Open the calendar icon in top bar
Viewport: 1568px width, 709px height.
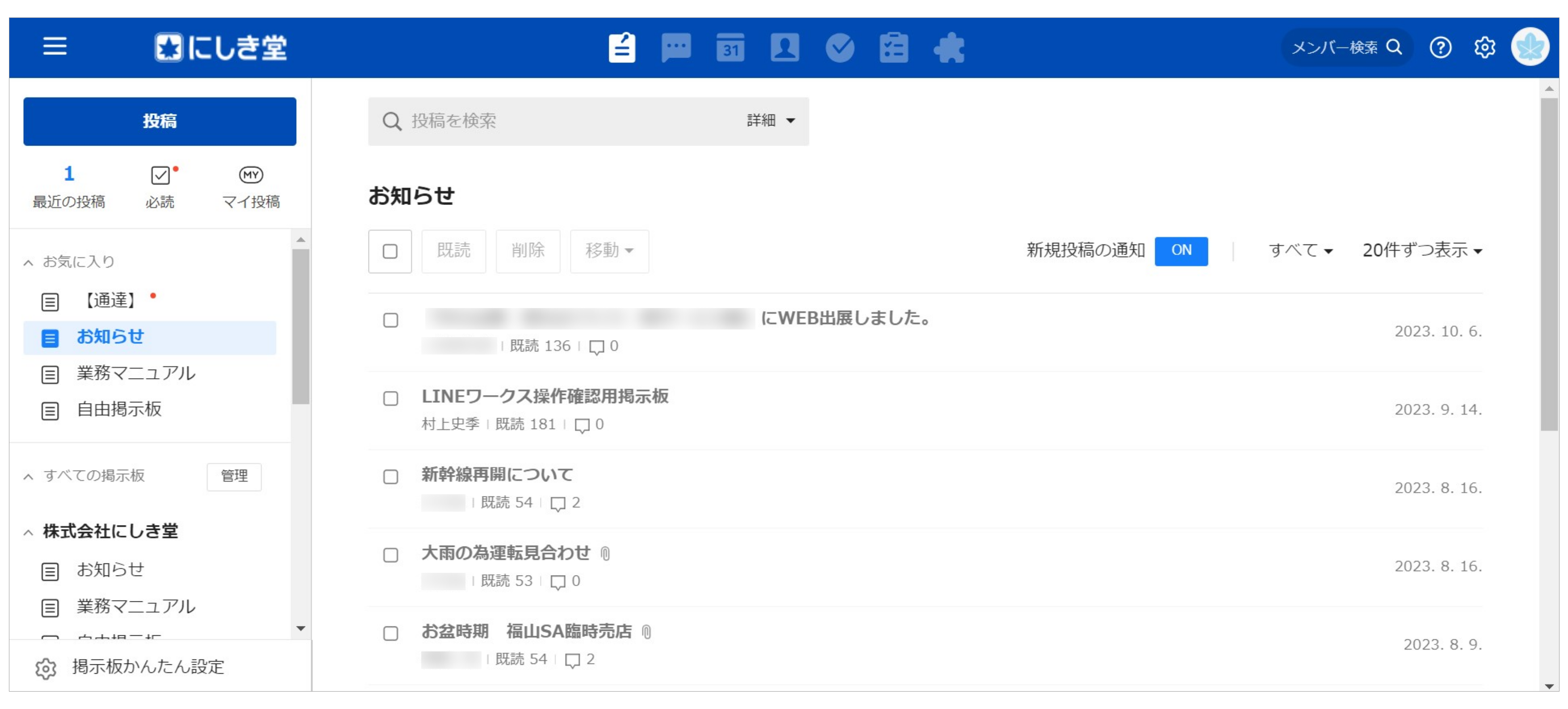tap(730, 47)
